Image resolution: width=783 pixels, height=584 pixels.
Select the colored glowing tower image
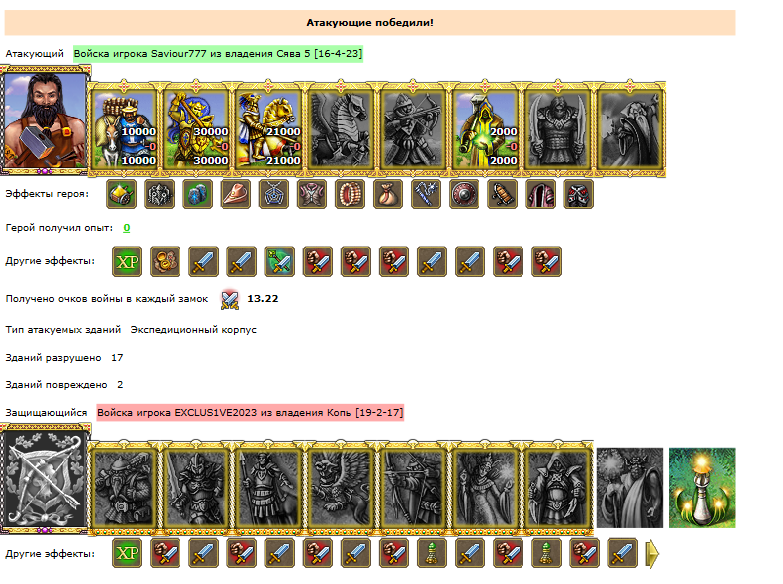coord(702,488)
